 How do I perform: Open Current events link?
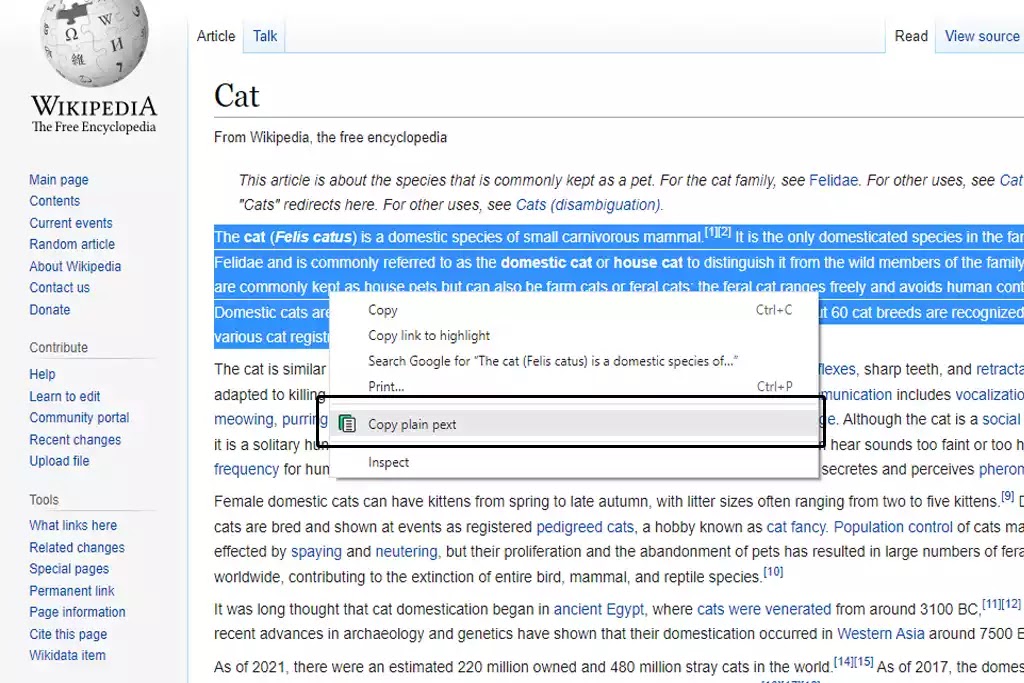[71, 223]
